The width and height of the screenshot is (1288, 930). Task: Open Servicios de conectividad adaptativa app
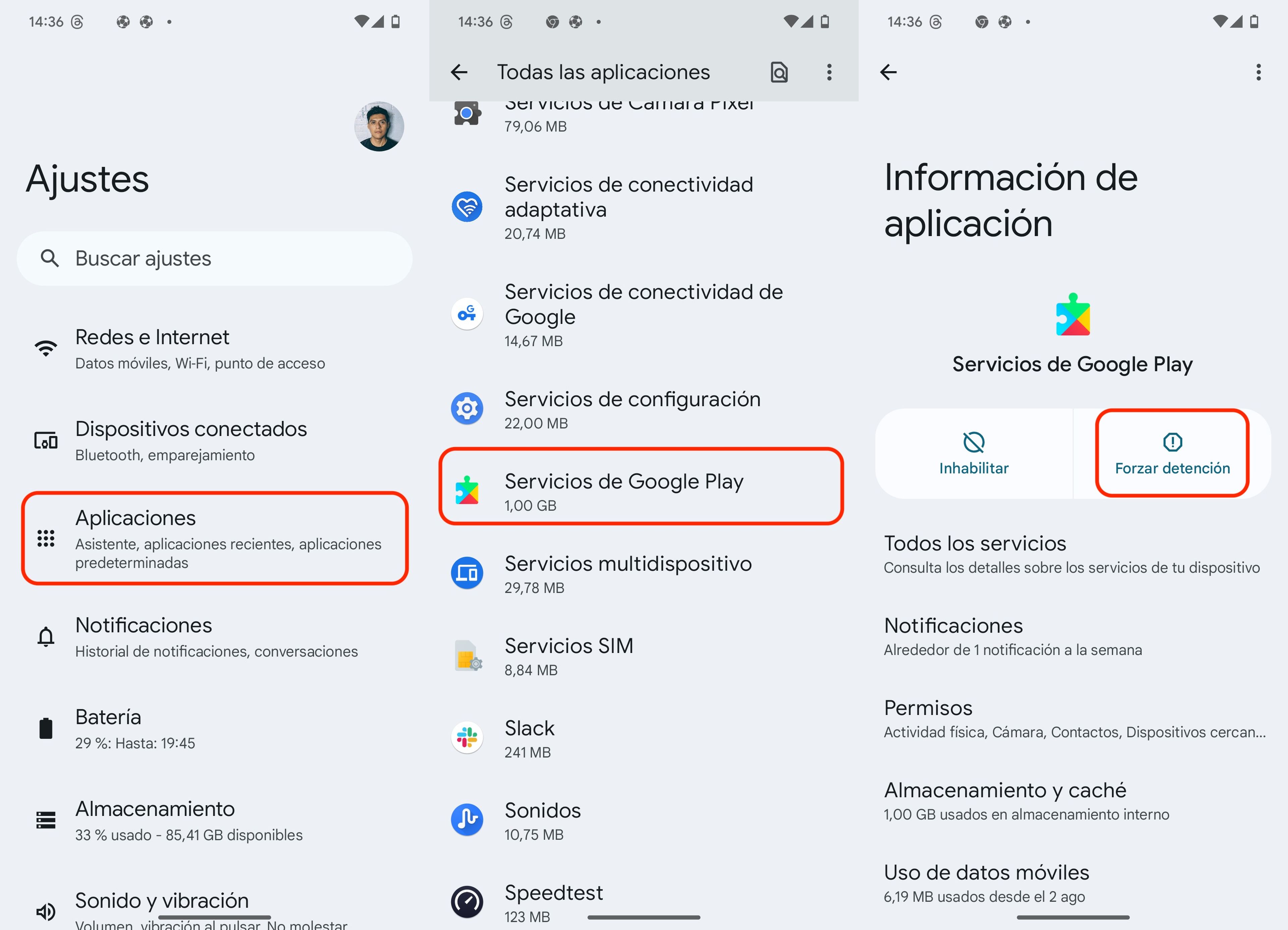pos(644,207)
